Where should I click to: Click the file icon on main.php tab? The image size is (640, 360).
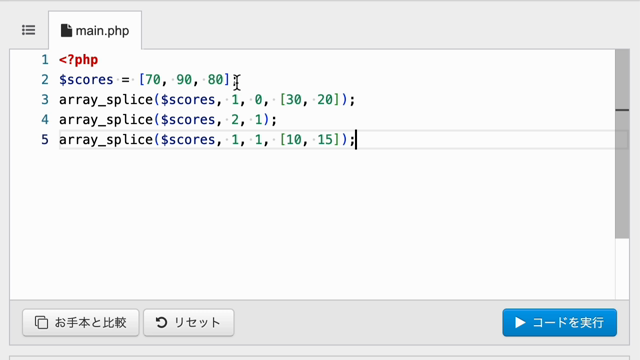[x=66, y=31]
